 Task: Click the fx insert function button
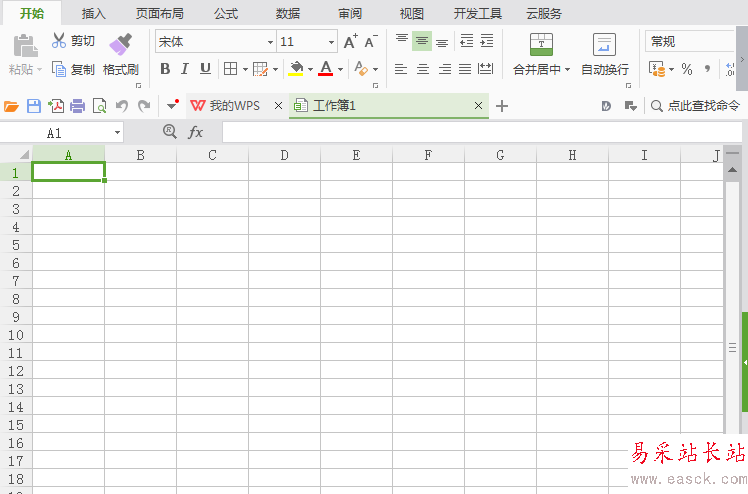pyautogui.click(x=196, y=132)
